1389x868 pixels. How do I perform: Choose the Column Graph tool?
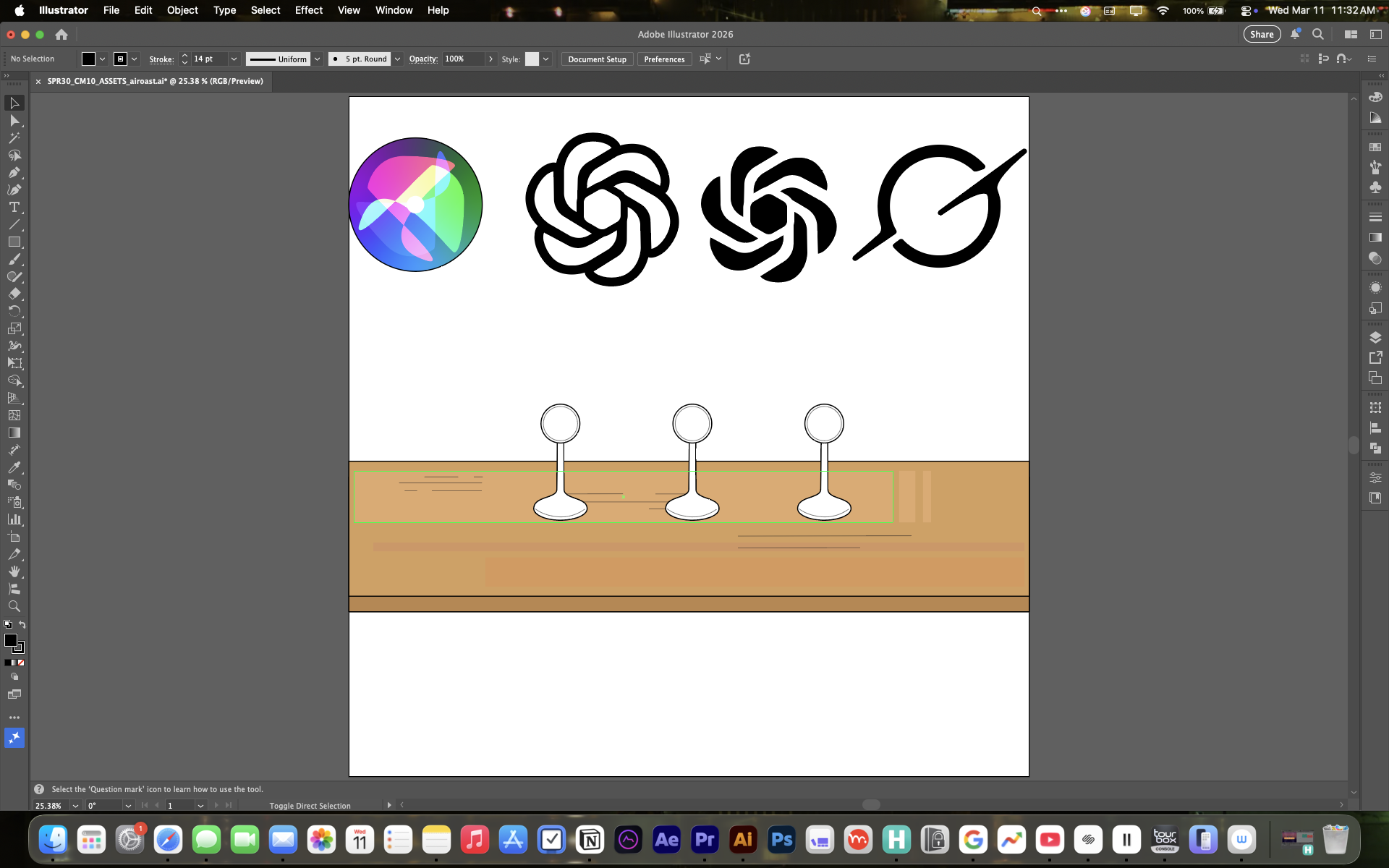click(x=14, y=519)
